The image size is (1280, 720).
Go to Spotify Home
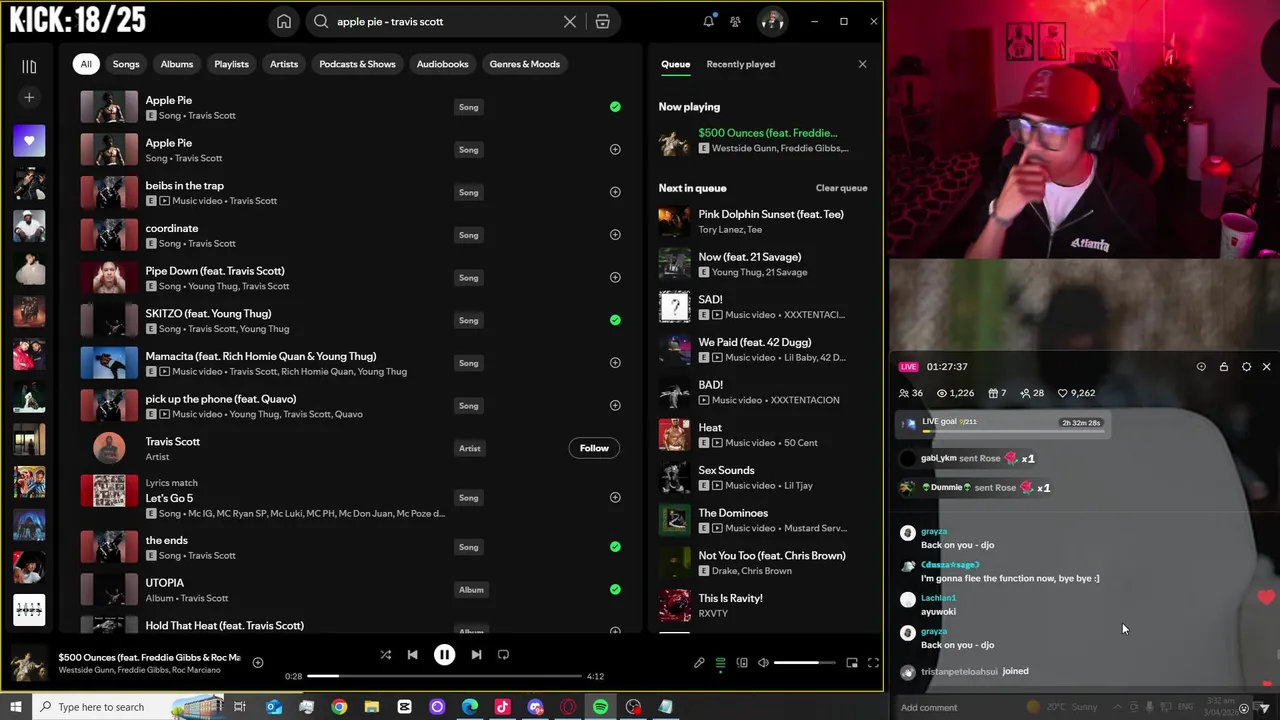tap(284, 21)
